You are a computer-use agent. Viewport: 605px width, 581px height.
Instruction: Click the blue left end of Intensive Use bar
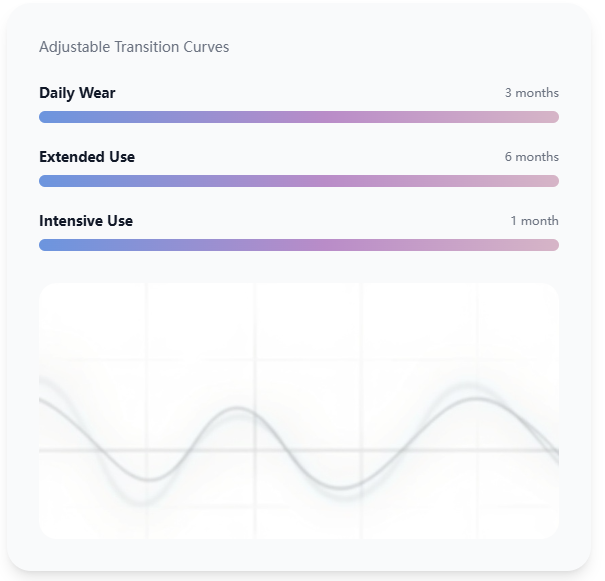(x=48, y=245)
